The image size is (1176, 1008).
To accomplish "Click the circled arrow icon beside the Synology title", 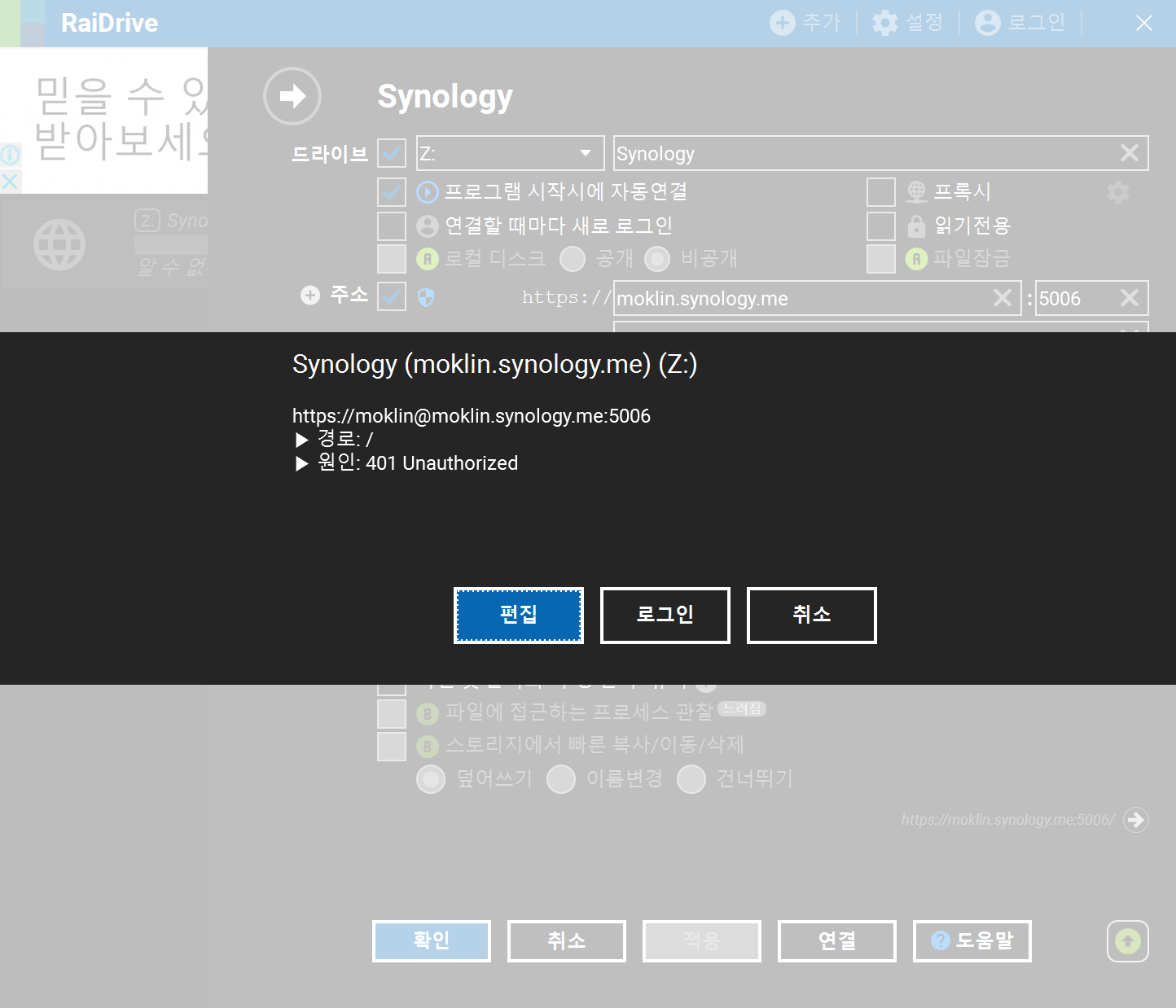I will coord(292,96).
